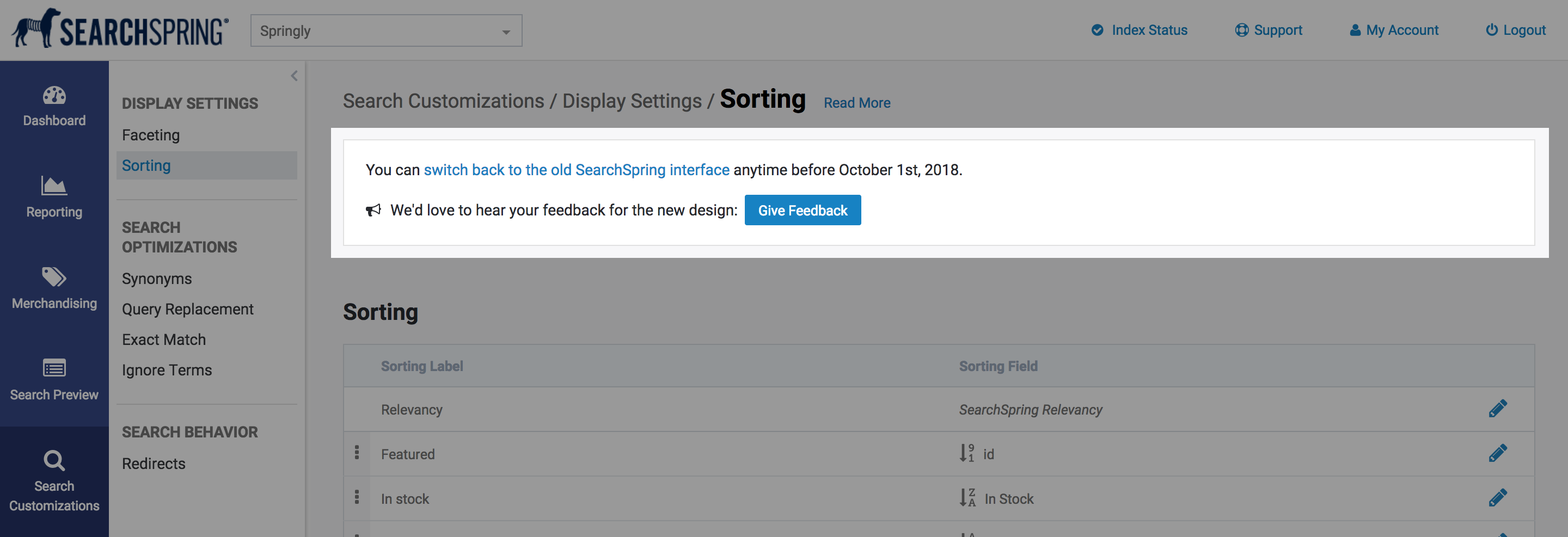Screen dimensions: 1568x537
Task: Click the Z-A sort icon for In Stock
Action: 967,498
